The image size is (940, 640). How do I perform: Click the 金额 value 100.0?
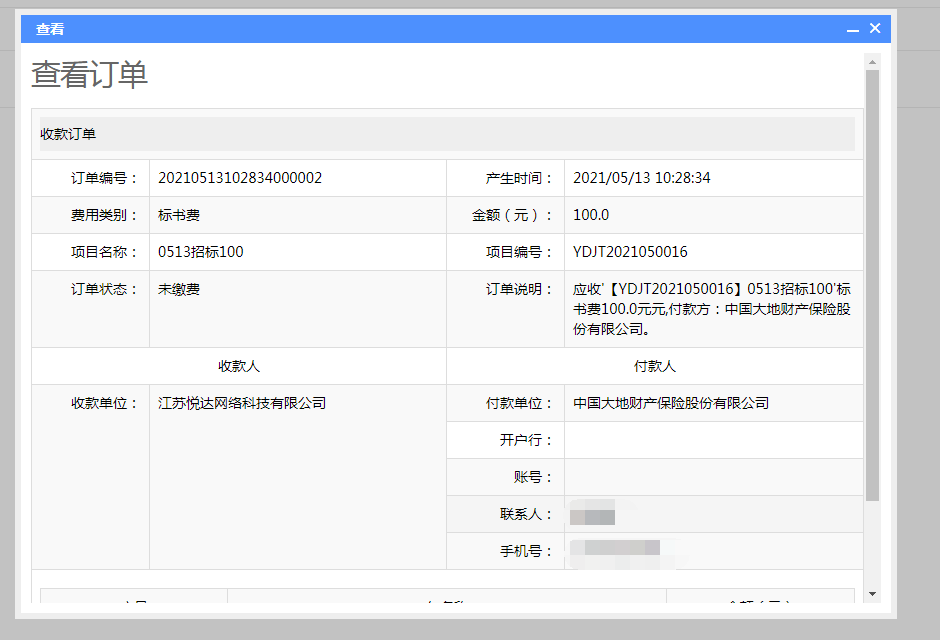coord(591,215)
